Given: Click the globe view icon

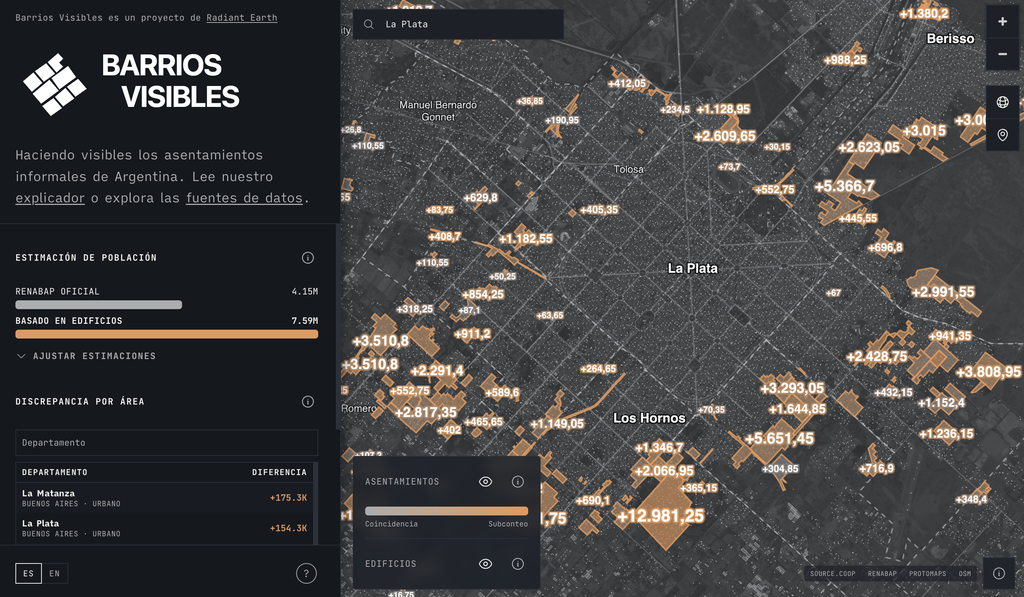Looking at the screenshot, I should point(1002,102).
